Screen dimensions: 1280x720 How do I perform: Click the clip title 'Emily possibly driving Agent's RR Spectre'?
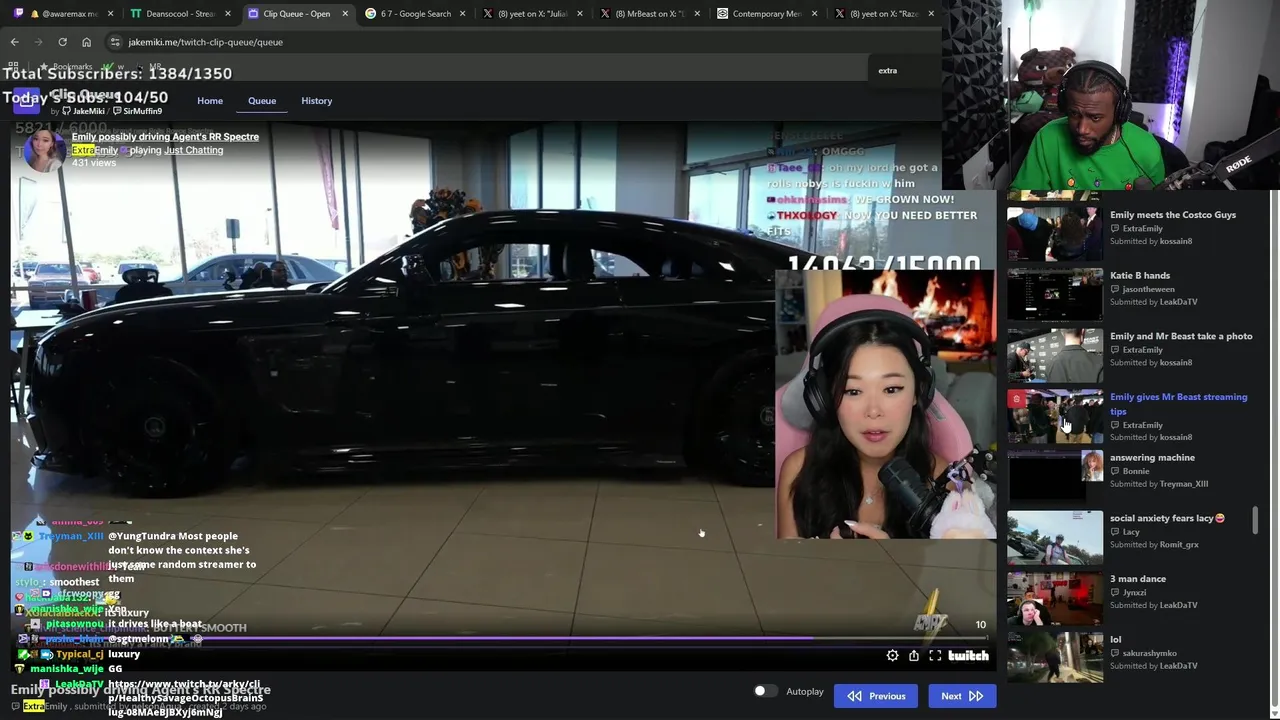[165, 137]
